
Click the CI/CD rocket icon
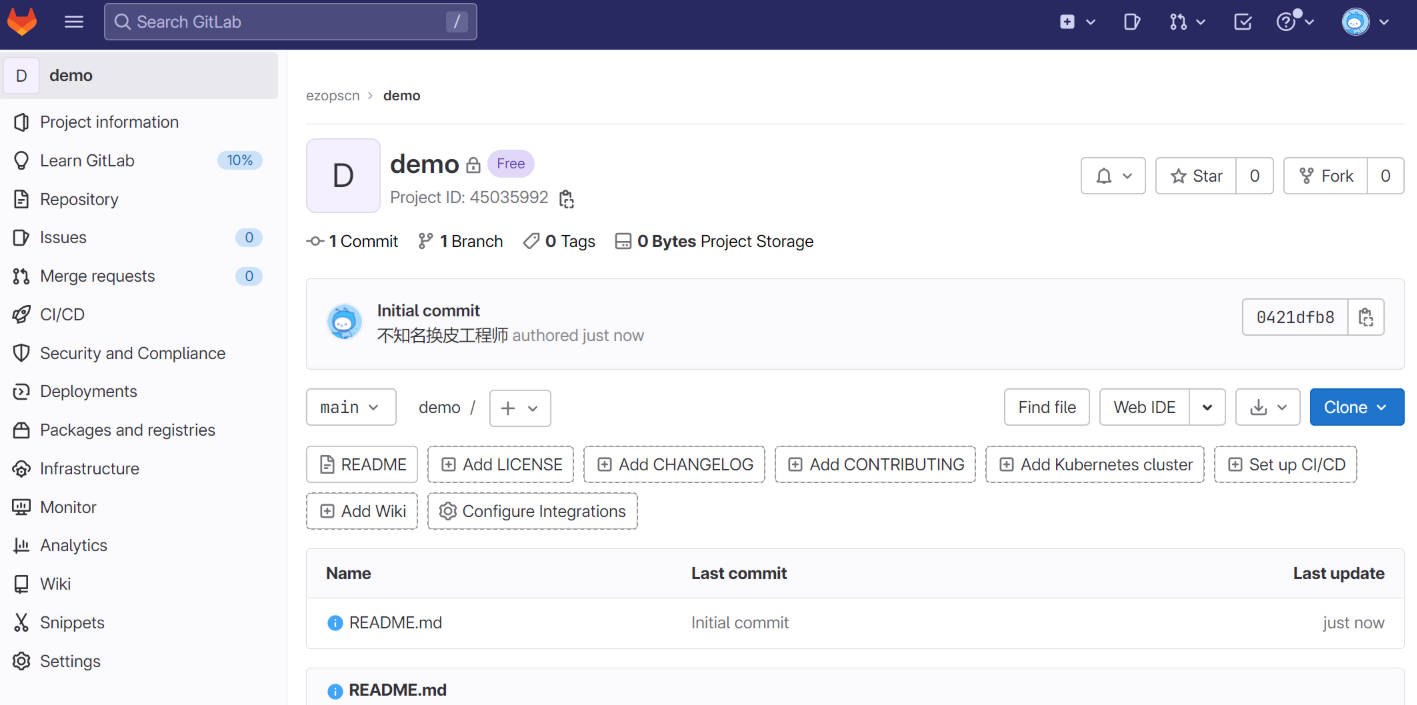(21, 314)
